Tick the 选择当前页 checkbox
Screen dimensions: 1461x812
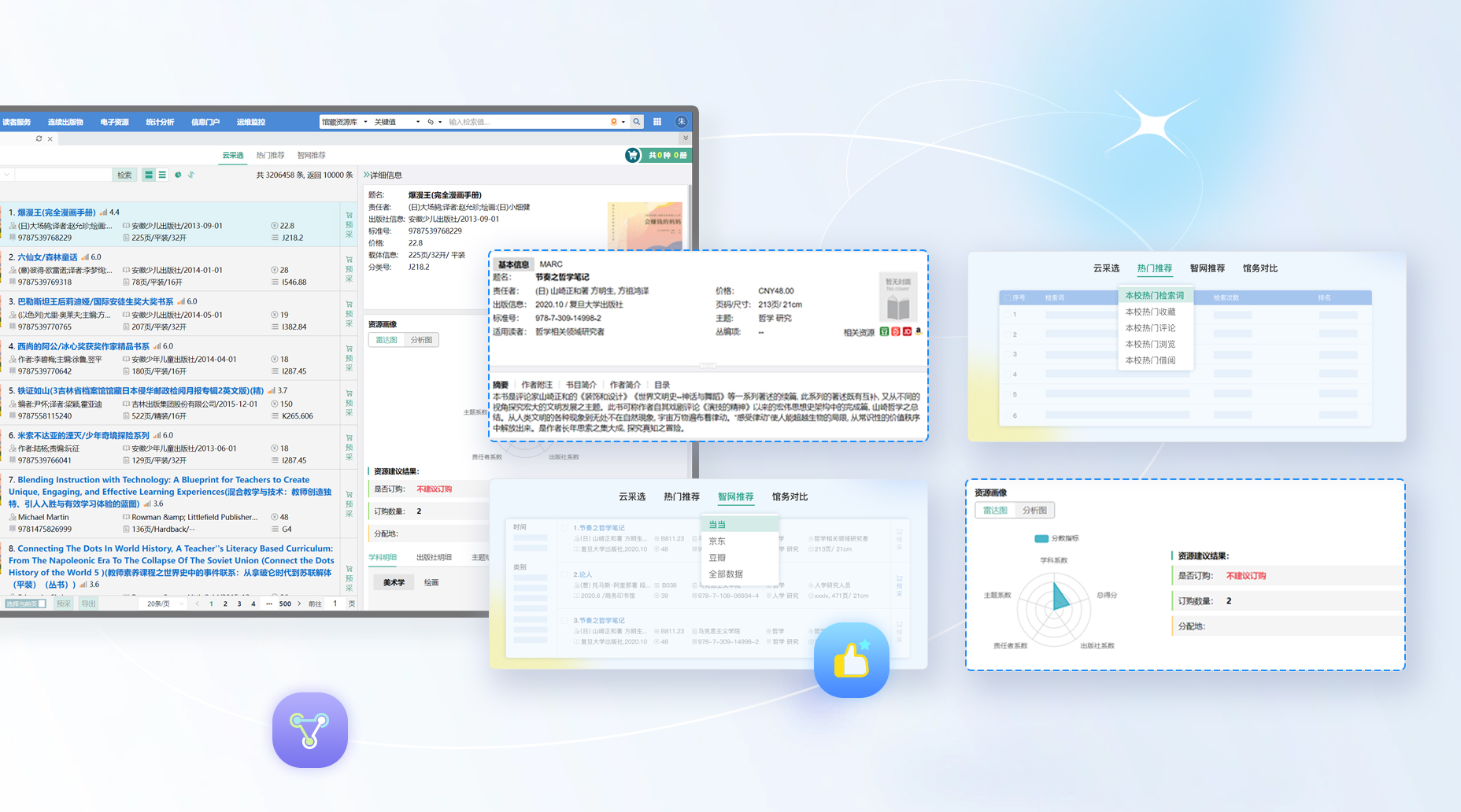(x=42, y=603)
